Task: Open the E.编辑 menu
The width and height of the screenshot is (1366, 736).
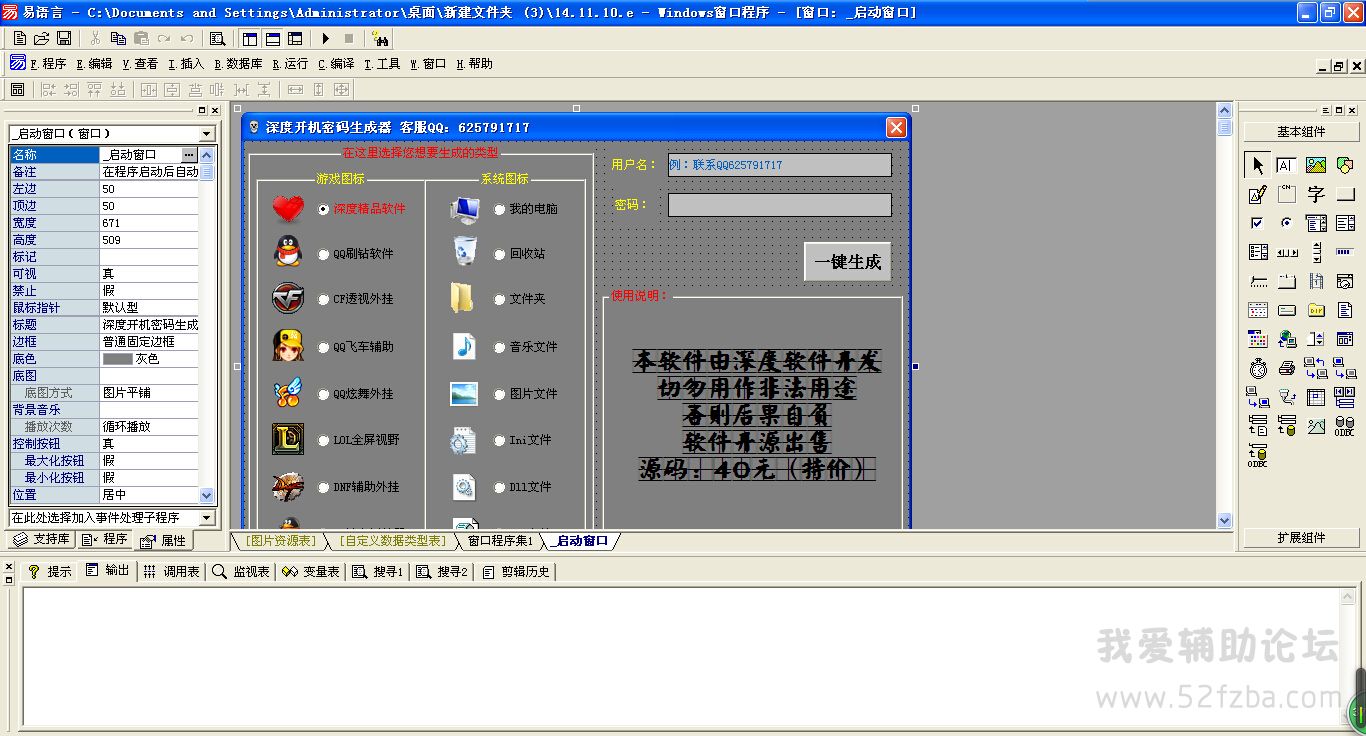Action: tap(94, 64)
